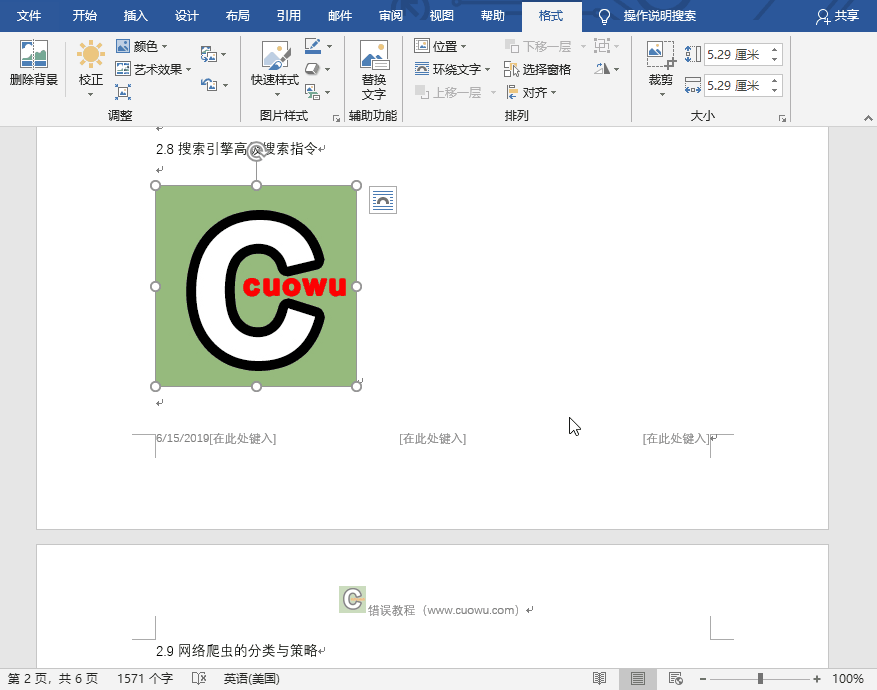Viewport: 877px width, 690px height.
Task: Switch to the 开始 home tab
Action: (84, 16)
